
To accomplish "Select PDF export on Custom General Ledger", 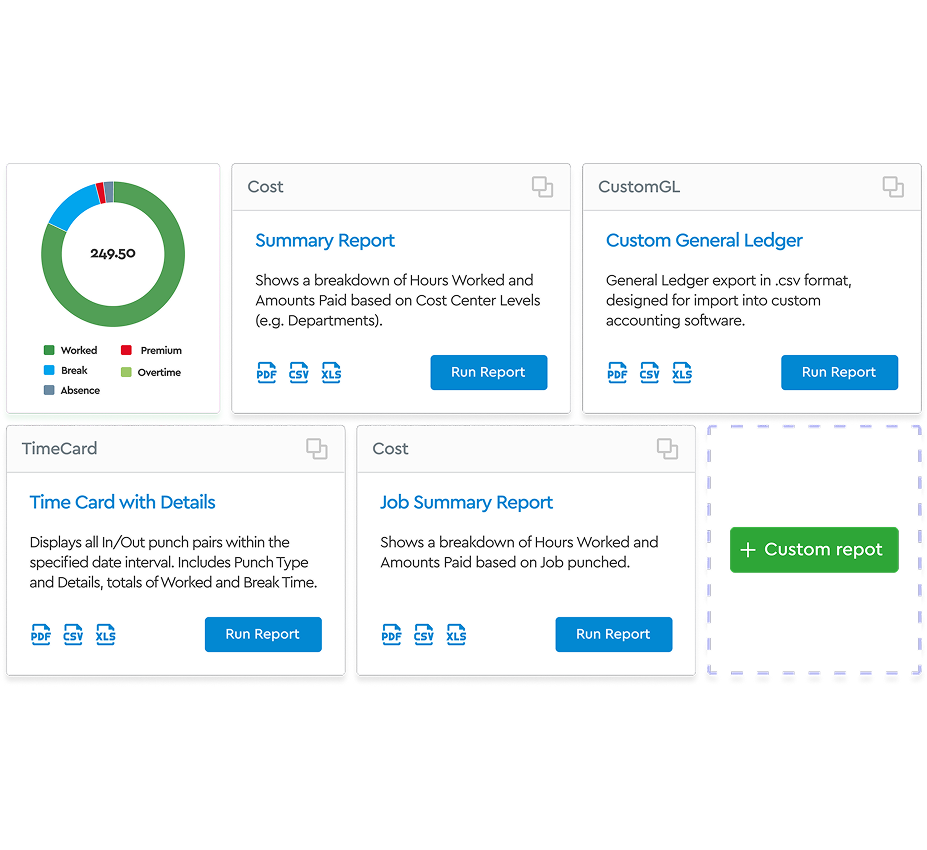I will (x=617, y=372).
